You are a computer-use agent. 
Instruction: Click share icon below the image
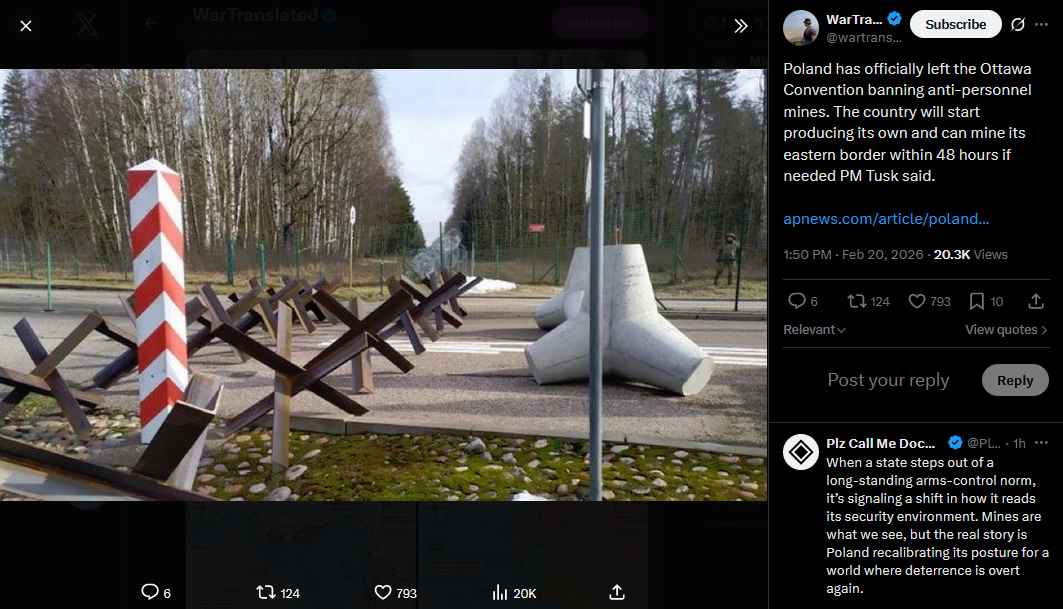tap(616, 593)
